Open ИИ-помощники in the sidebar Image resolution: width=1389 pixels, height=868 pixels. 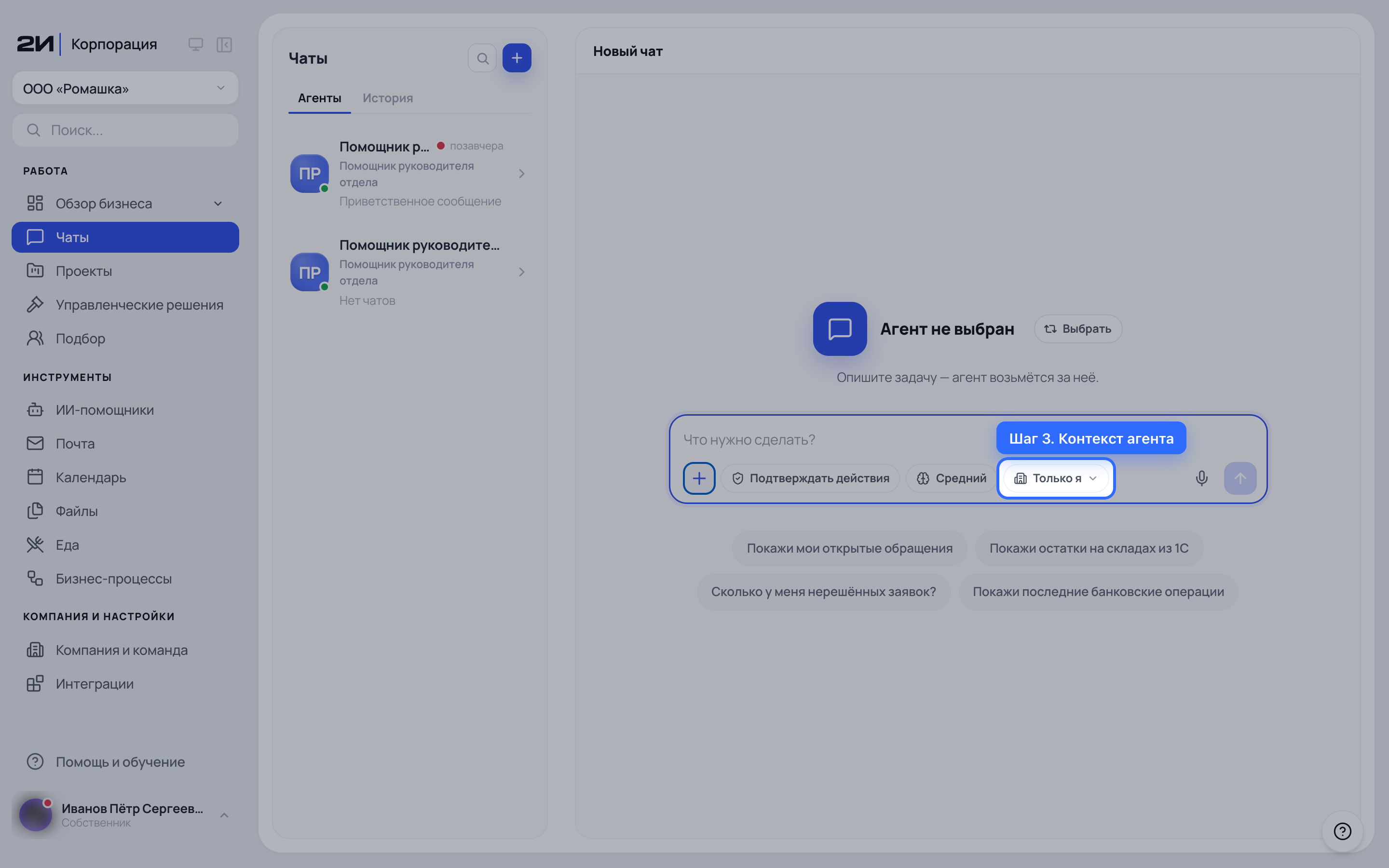pyautogui.click(x=125, y=410)
